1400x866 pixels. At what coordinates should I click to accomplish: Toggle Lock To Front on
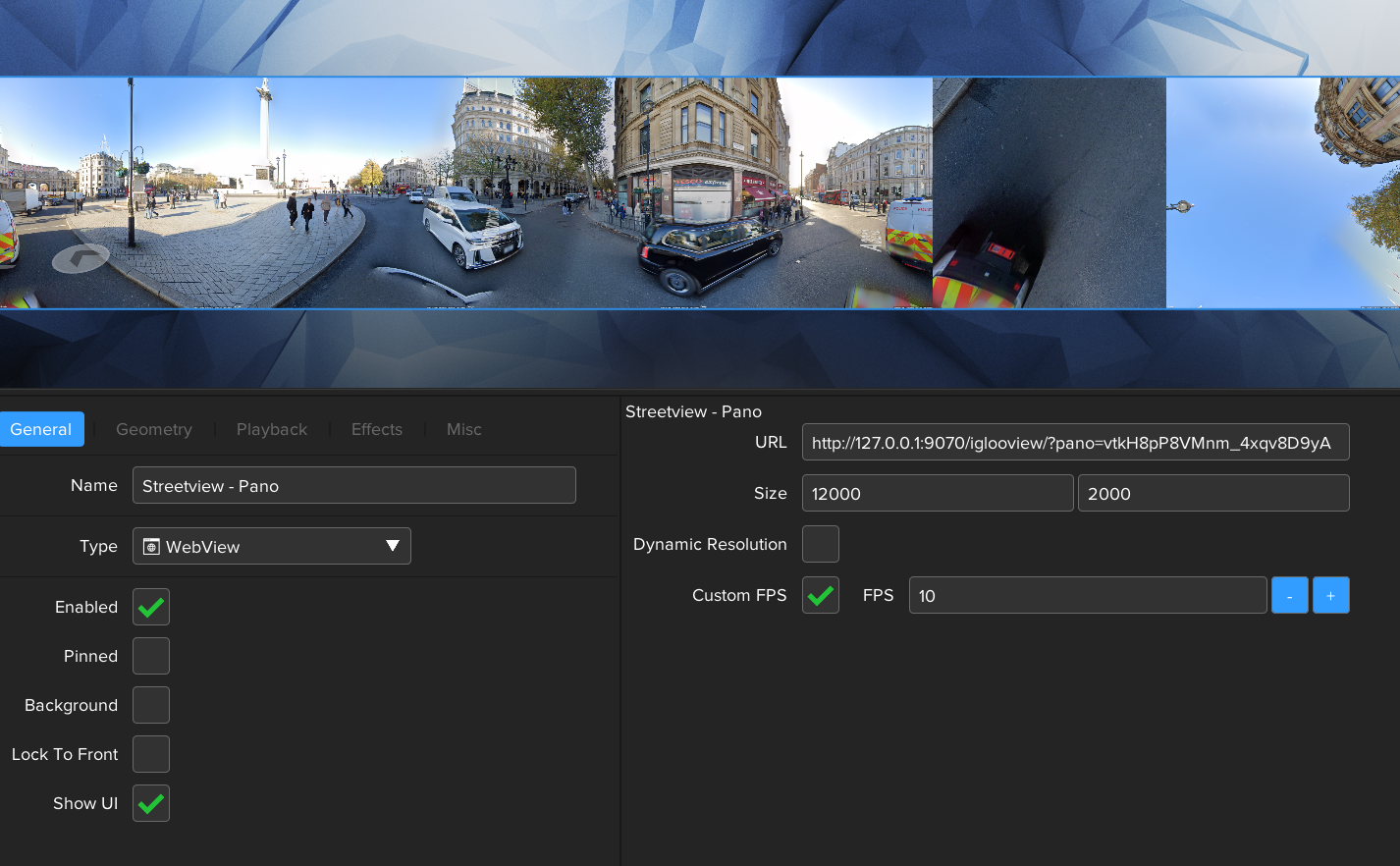click(150, 753)
